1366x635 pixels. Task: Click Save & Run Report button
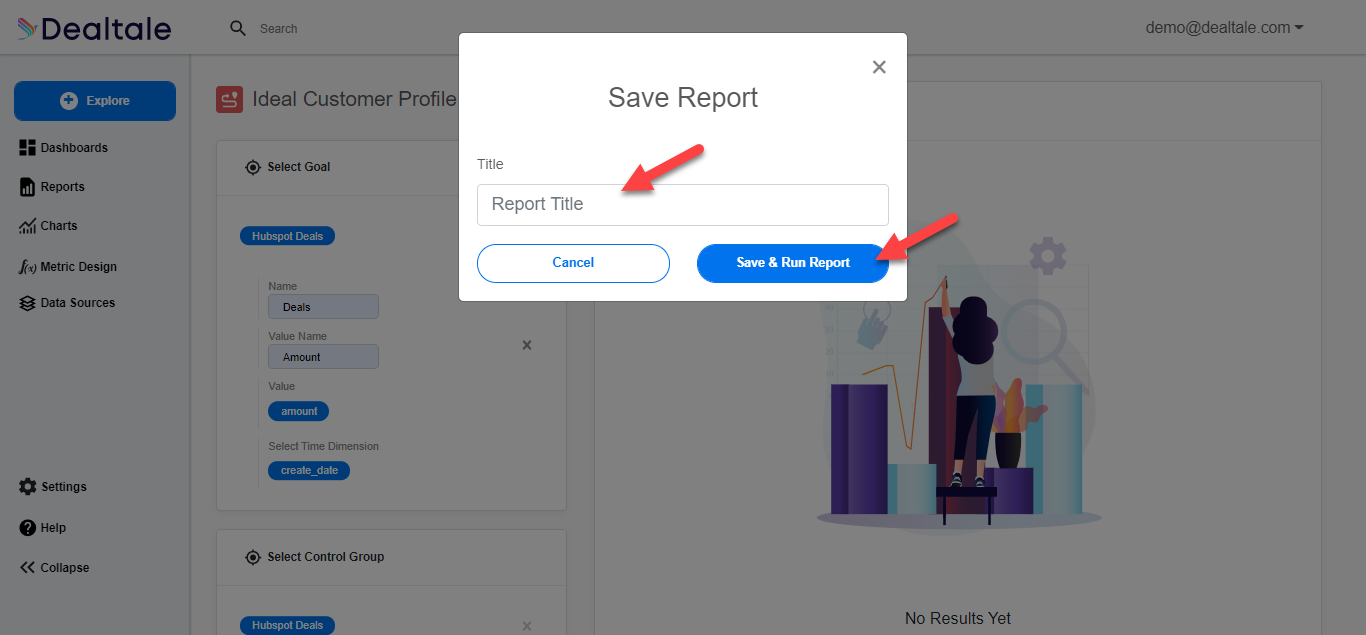pyautogui.click(x=793, y=263)
